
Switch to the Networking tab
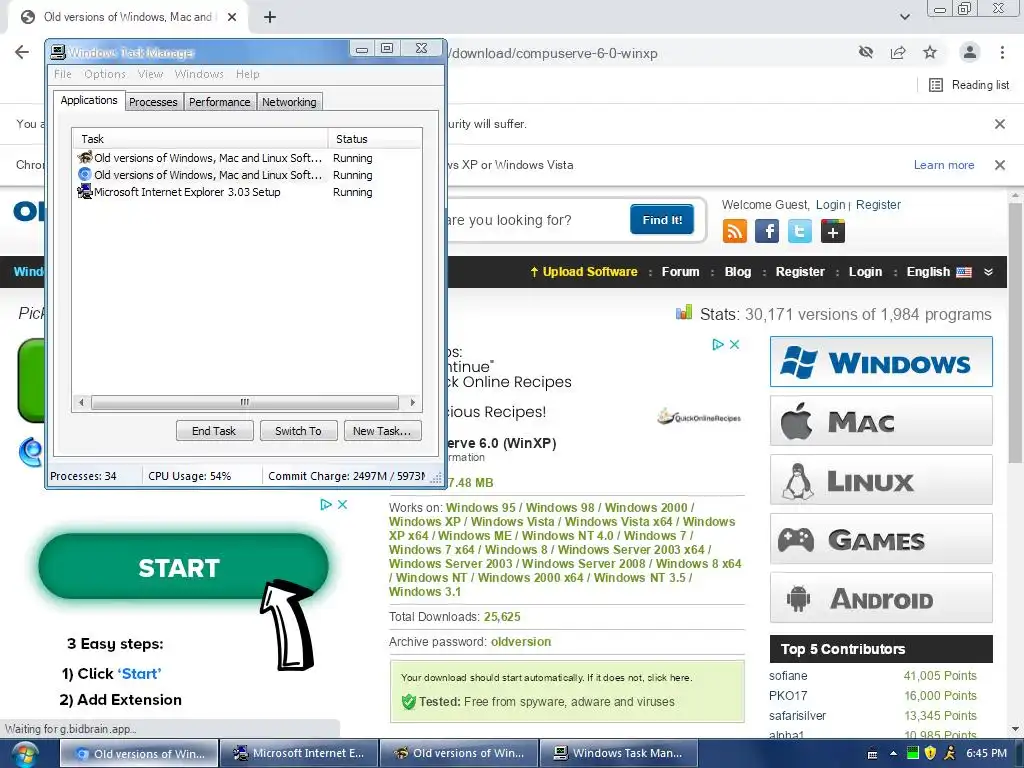(x=289, y=102)
